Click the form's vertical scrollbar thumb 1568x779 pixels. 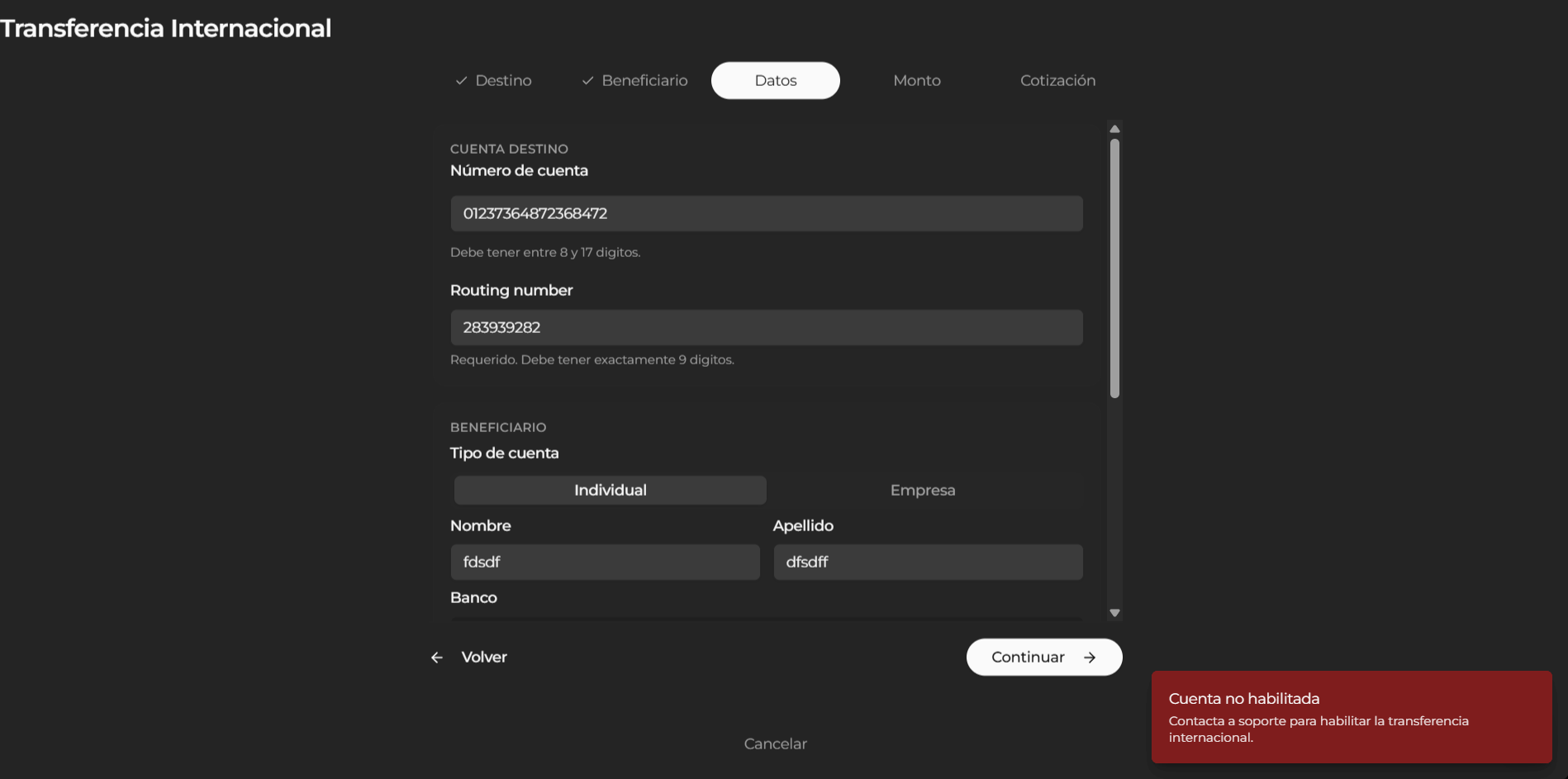pos(1114,268)
